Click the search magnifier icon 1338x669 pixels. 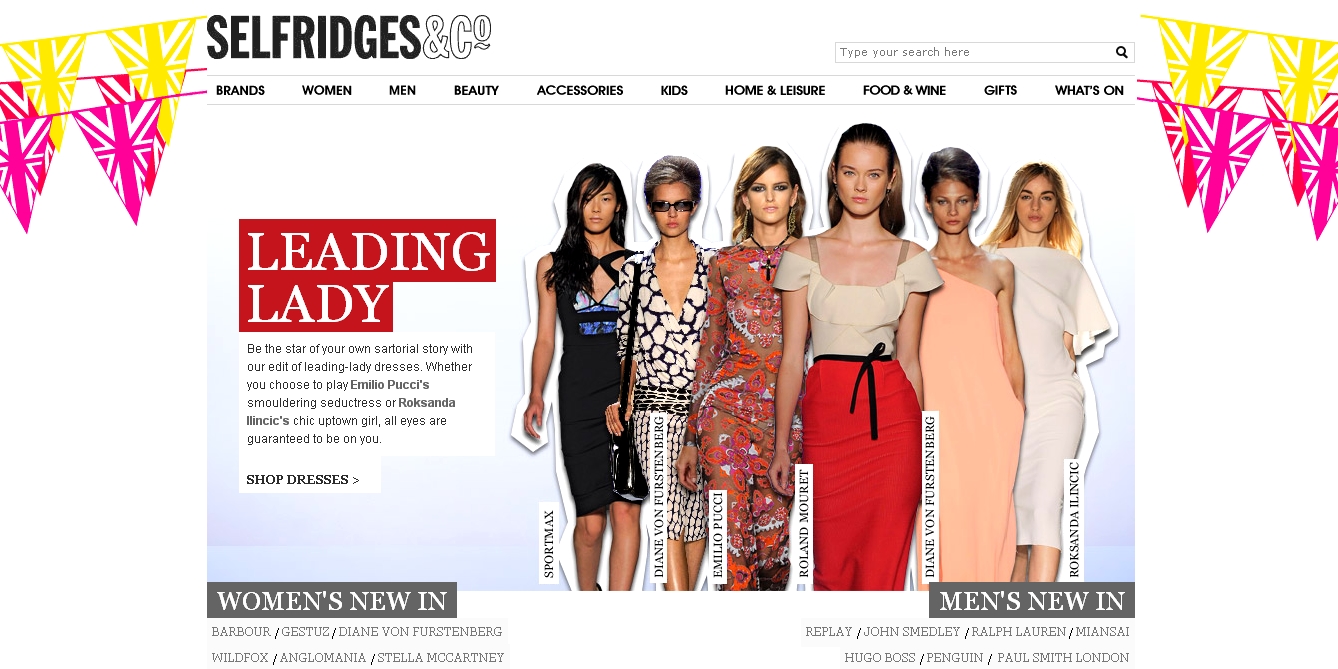click(x=1122, y=52)
